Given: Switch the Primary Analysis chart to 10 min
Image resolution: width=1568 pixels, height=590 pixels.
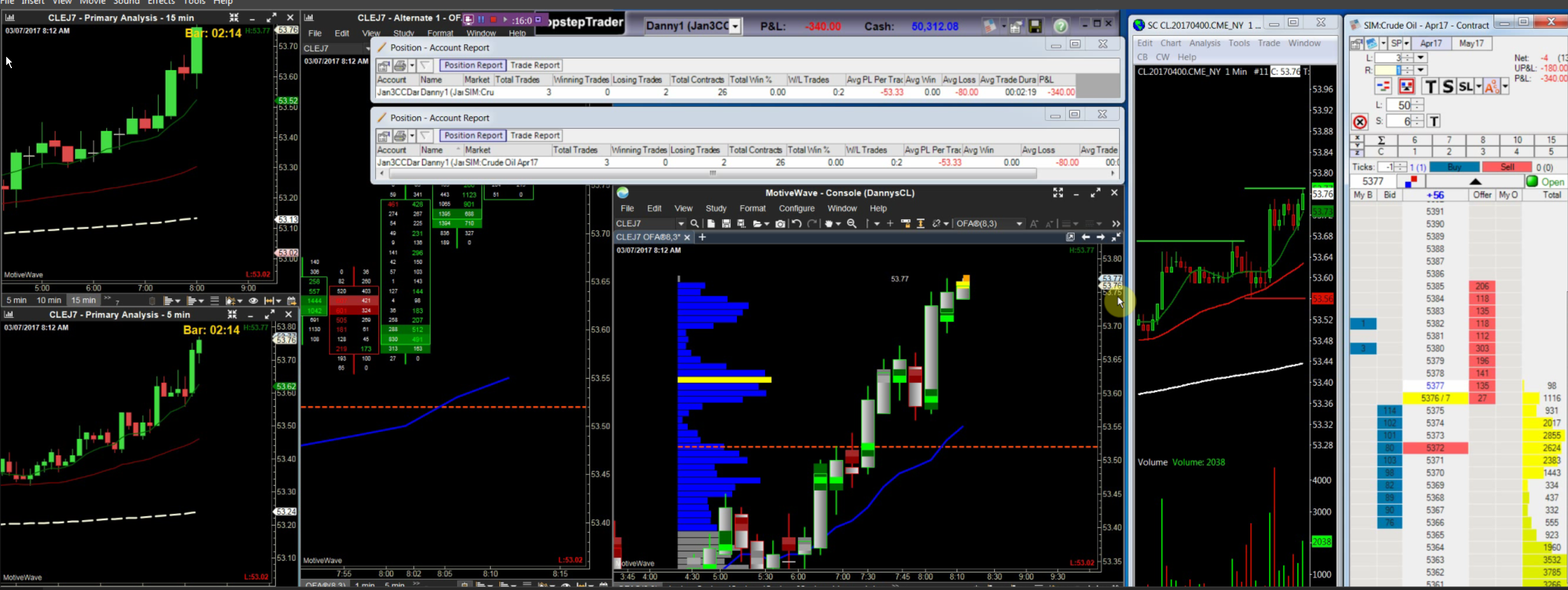Looking at the screenshot, I should [49, 301].
